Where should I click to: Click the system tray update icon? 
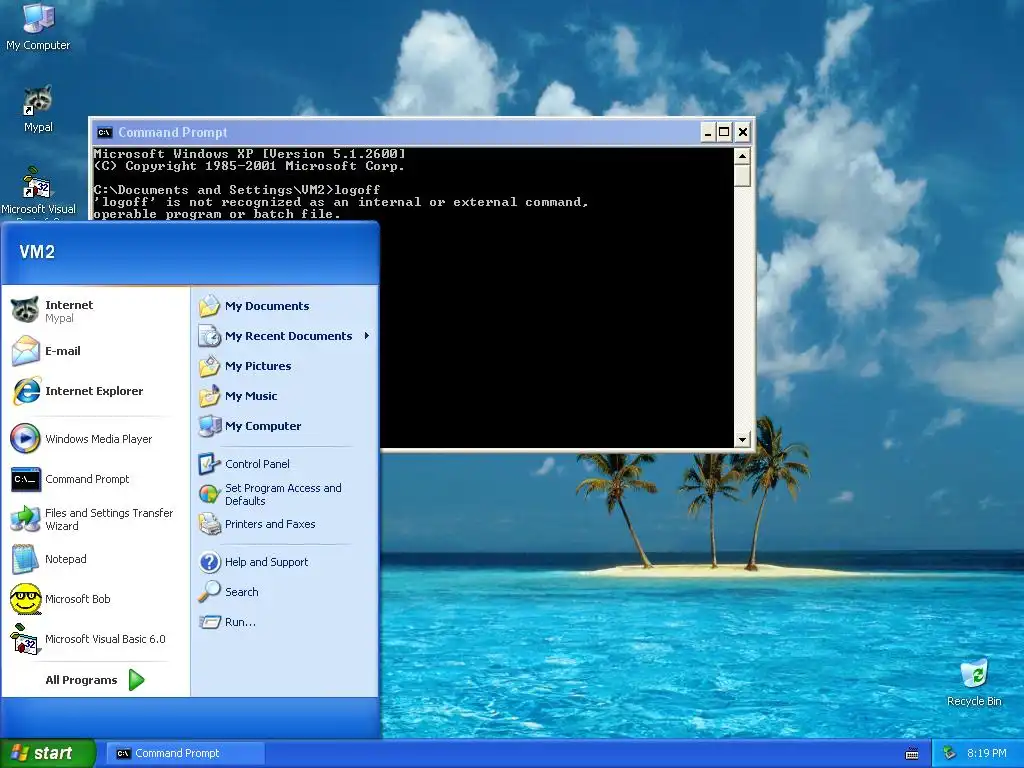tap(950, 753)
